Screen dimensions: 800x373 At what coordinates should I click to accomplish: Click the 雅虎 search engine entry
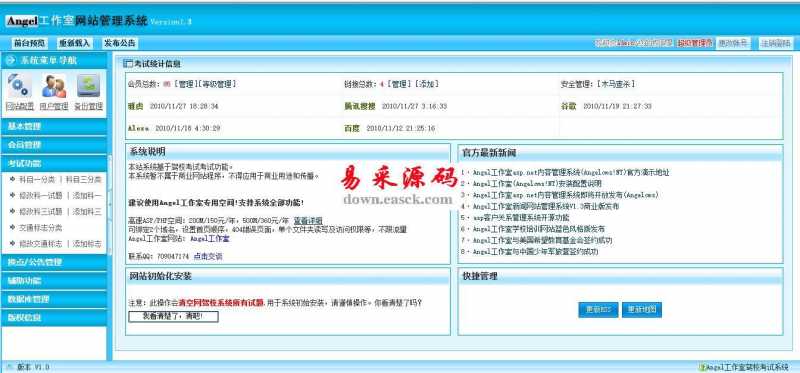(x=136, y=106)
